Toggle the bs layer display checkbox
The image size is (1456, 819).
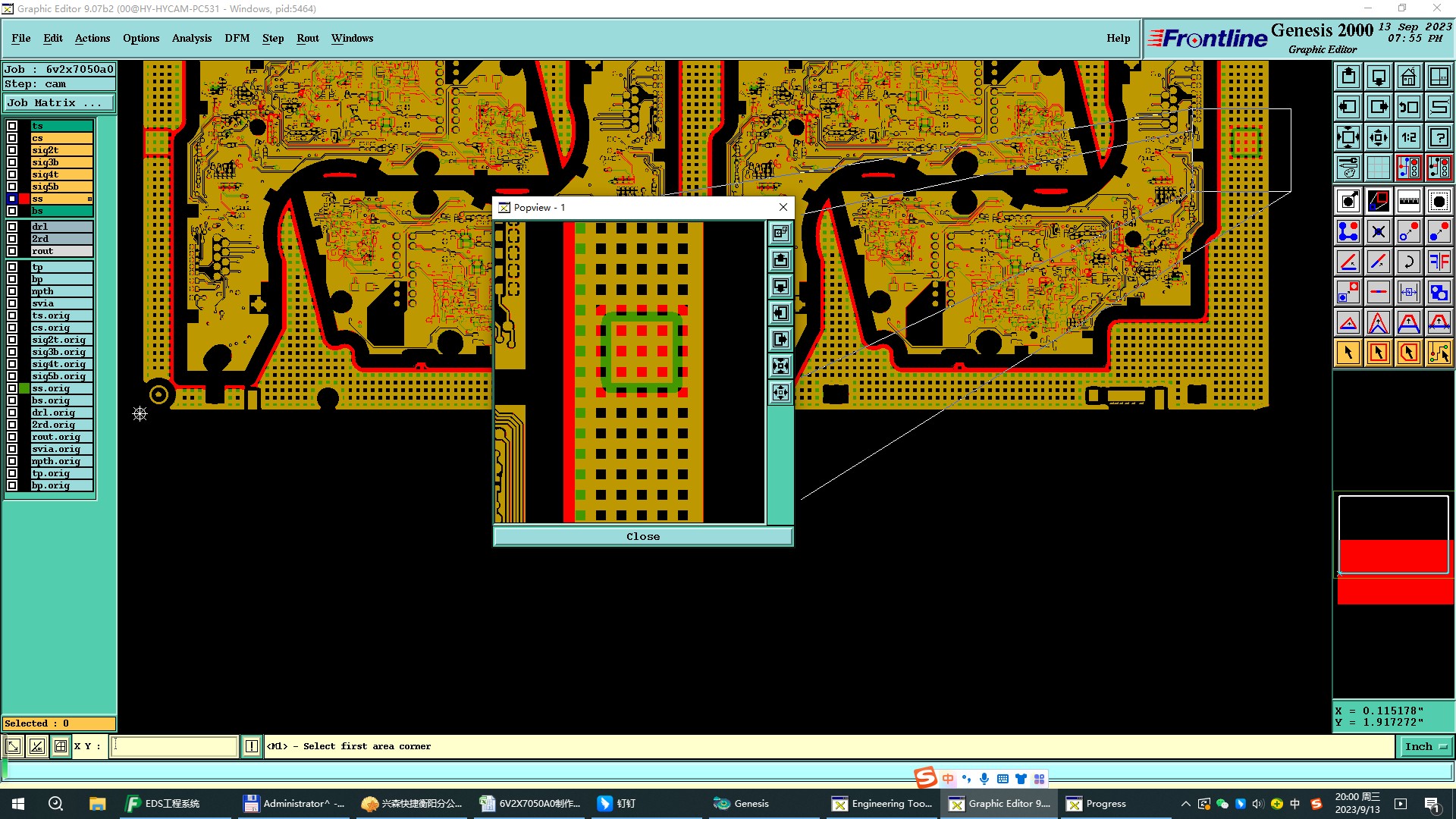click(12, 211)
